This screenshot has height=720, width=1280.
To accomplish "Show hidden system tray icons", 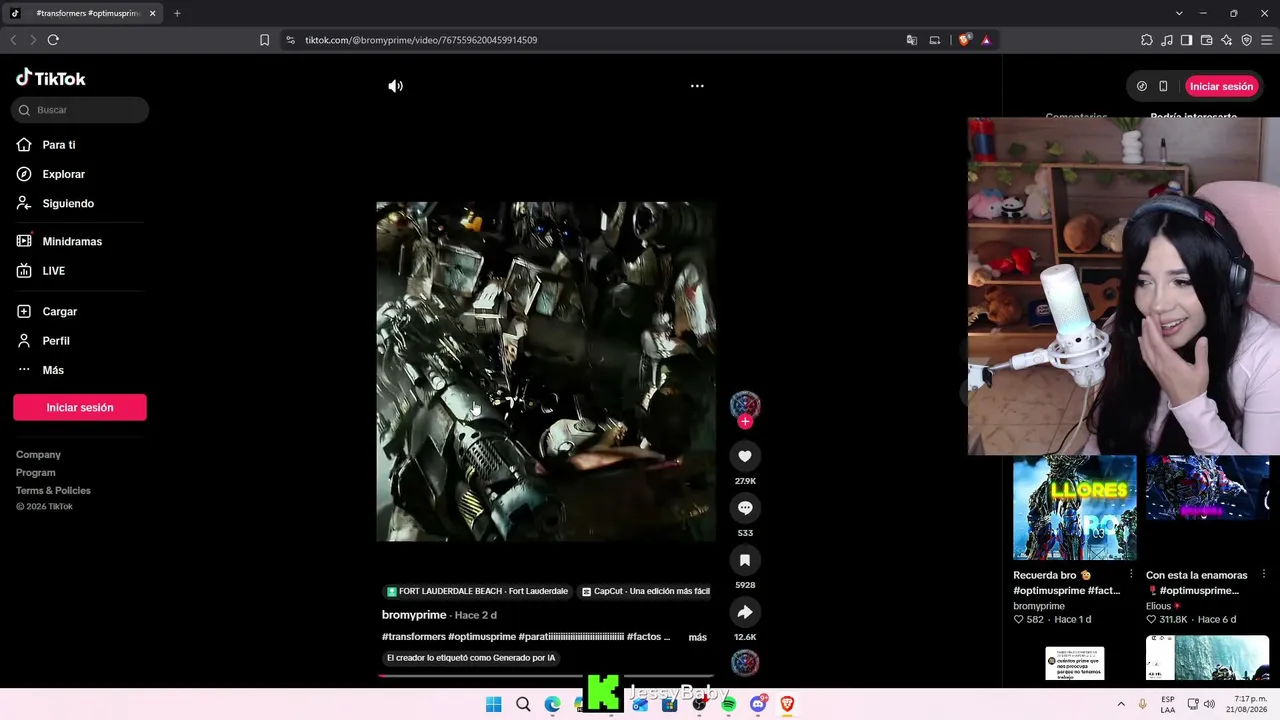I will click(x=1120, y=704).
